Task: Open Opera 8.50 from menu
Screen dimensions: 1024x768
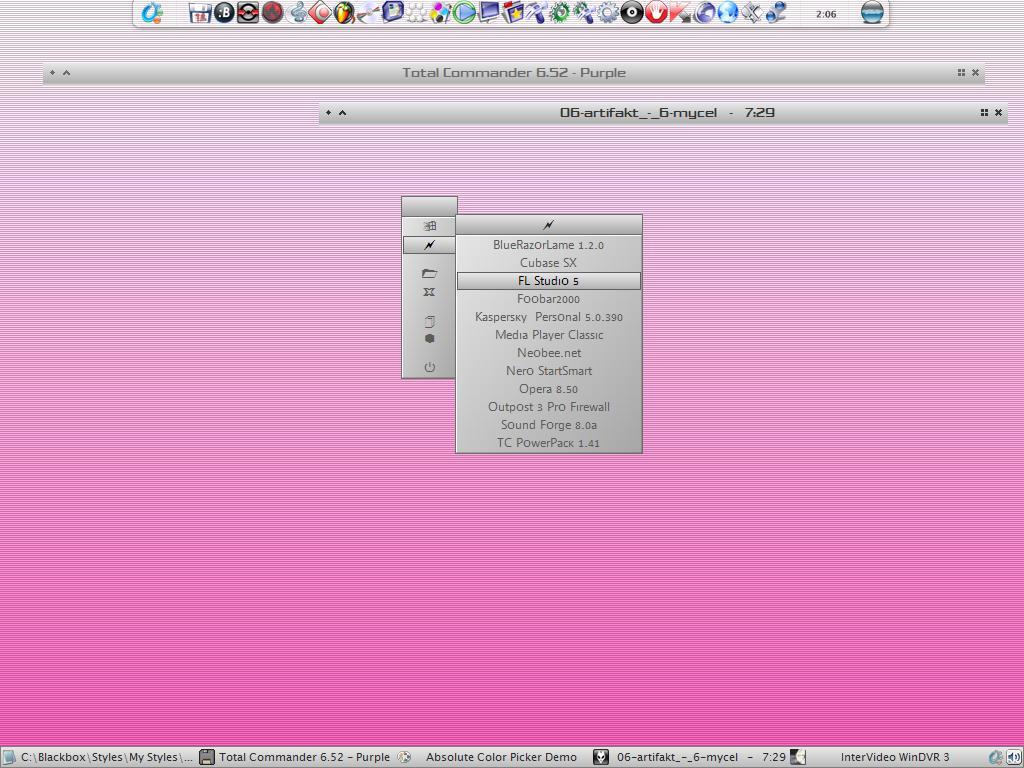Action: [x=549, y=389]
